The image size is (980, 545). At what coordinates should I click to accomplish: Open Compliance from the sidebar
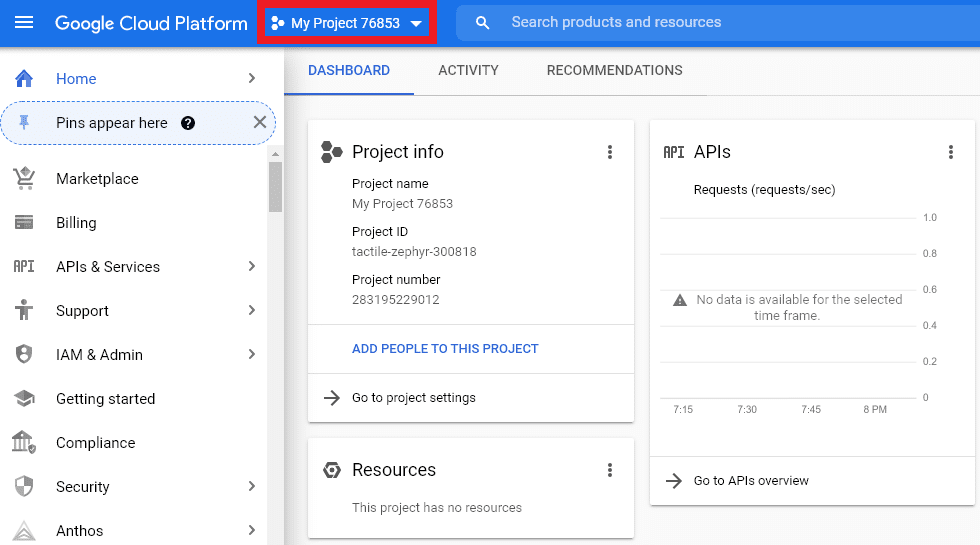click(x=96, y=443)
